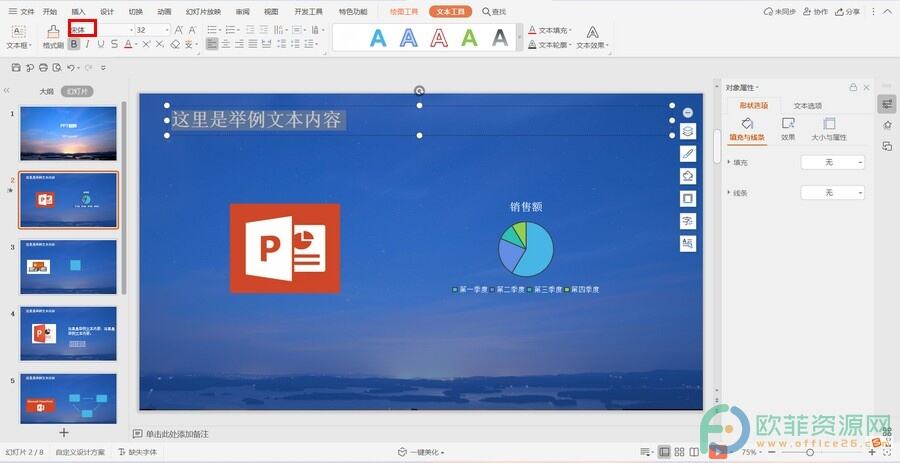Screen dimensions: 900x463
Task: Click the layers icon beside the slide
Action: coord(688,131)
